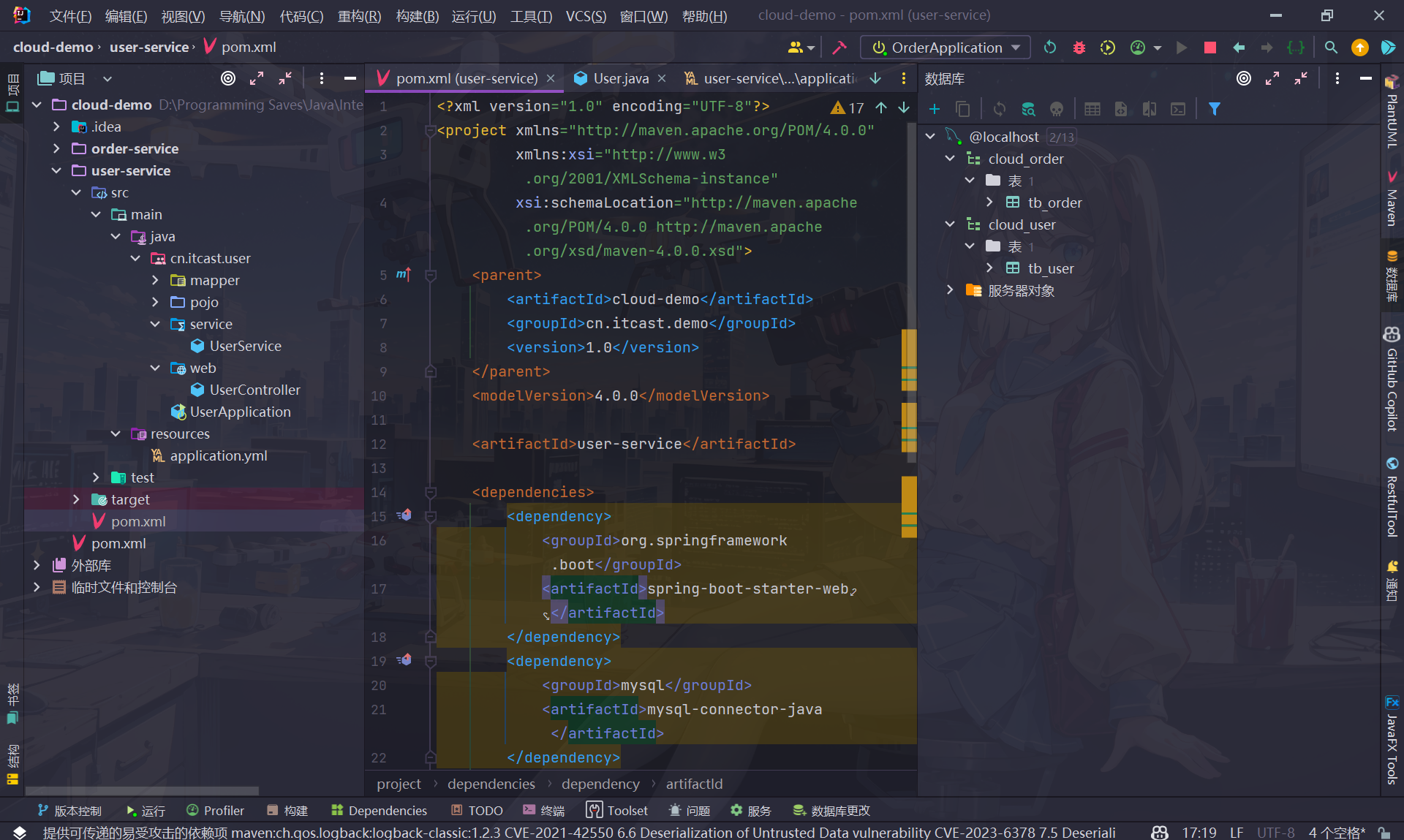Expand the tb_user table node
1404x840 pixels.
tap(989, 268)
